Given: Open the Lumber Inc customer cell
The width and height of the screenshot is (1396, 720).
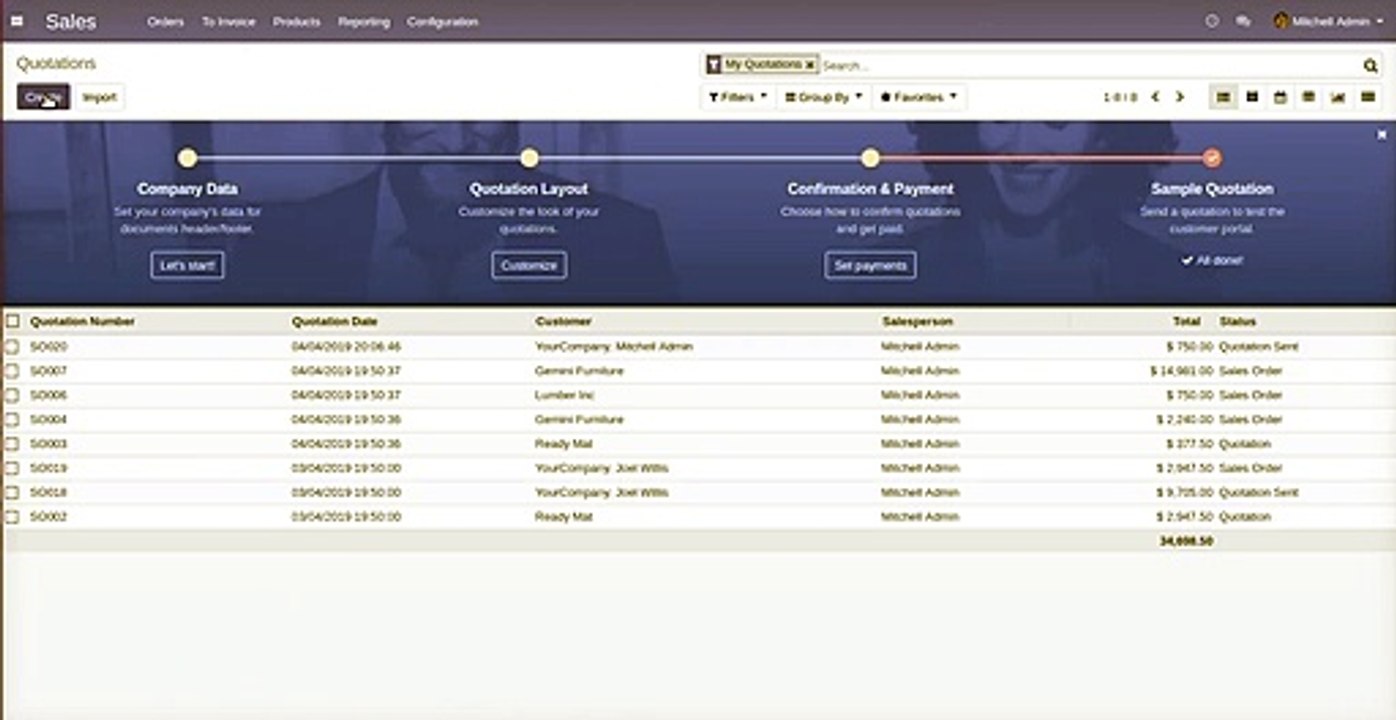Looking at the screenshot, I should 564,395.
